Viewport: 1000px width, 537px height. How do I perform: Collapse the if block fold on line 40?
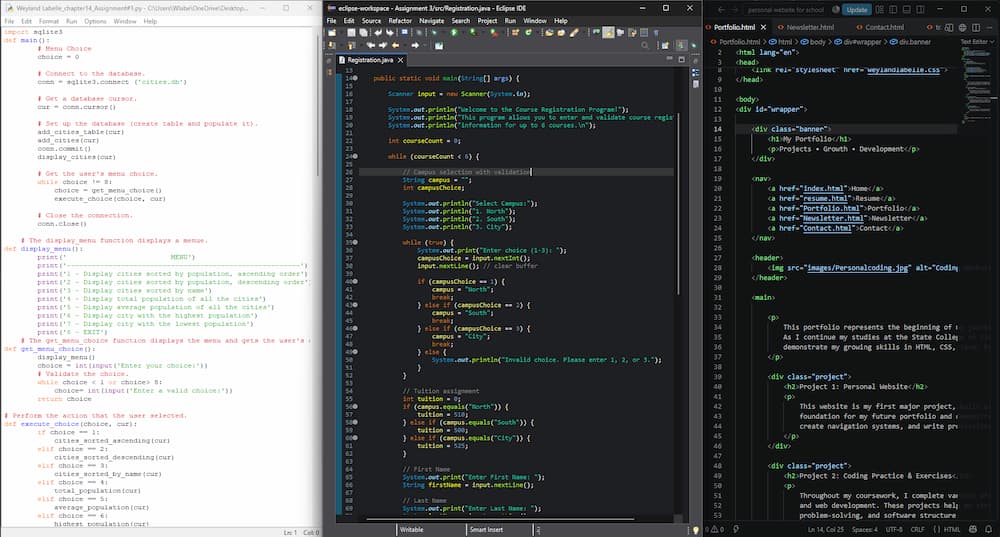(355, 281)
